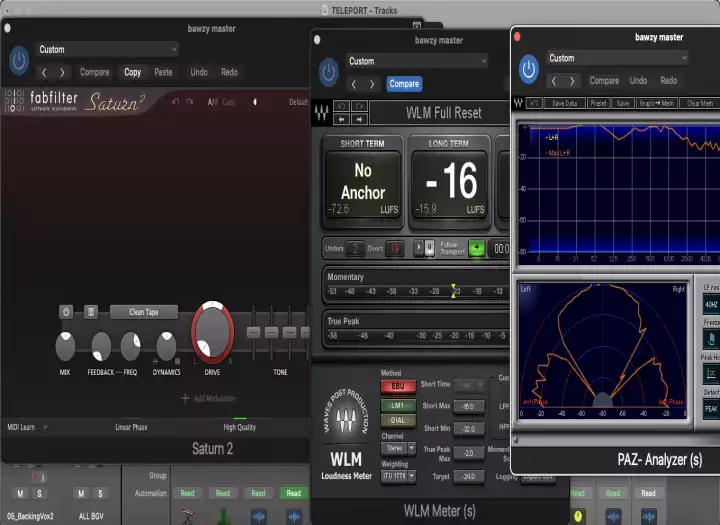Toggle FabFilter A/B comparison switch

coord(213,102)
